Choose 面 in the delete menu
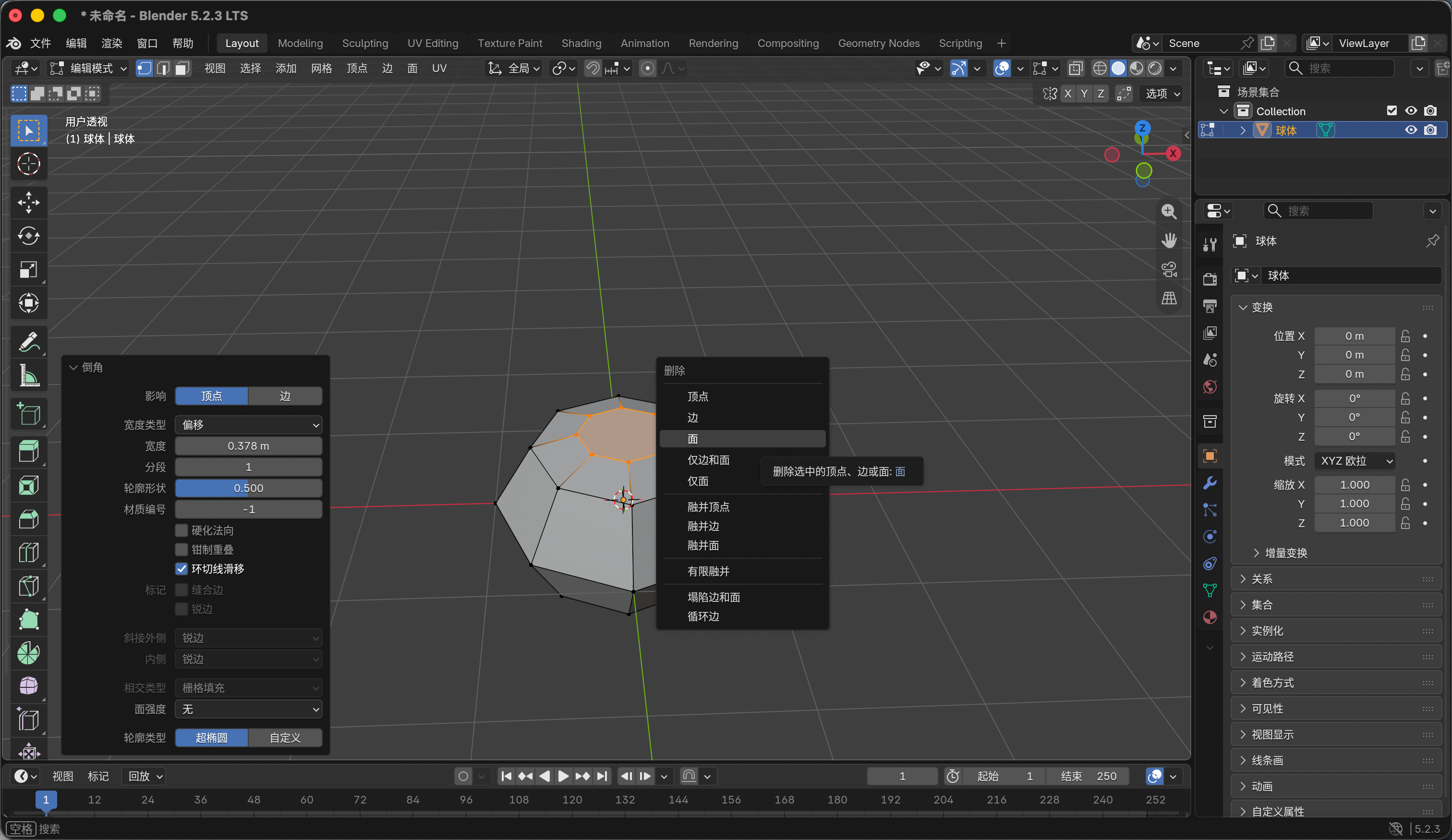 [x=742, y=439]
